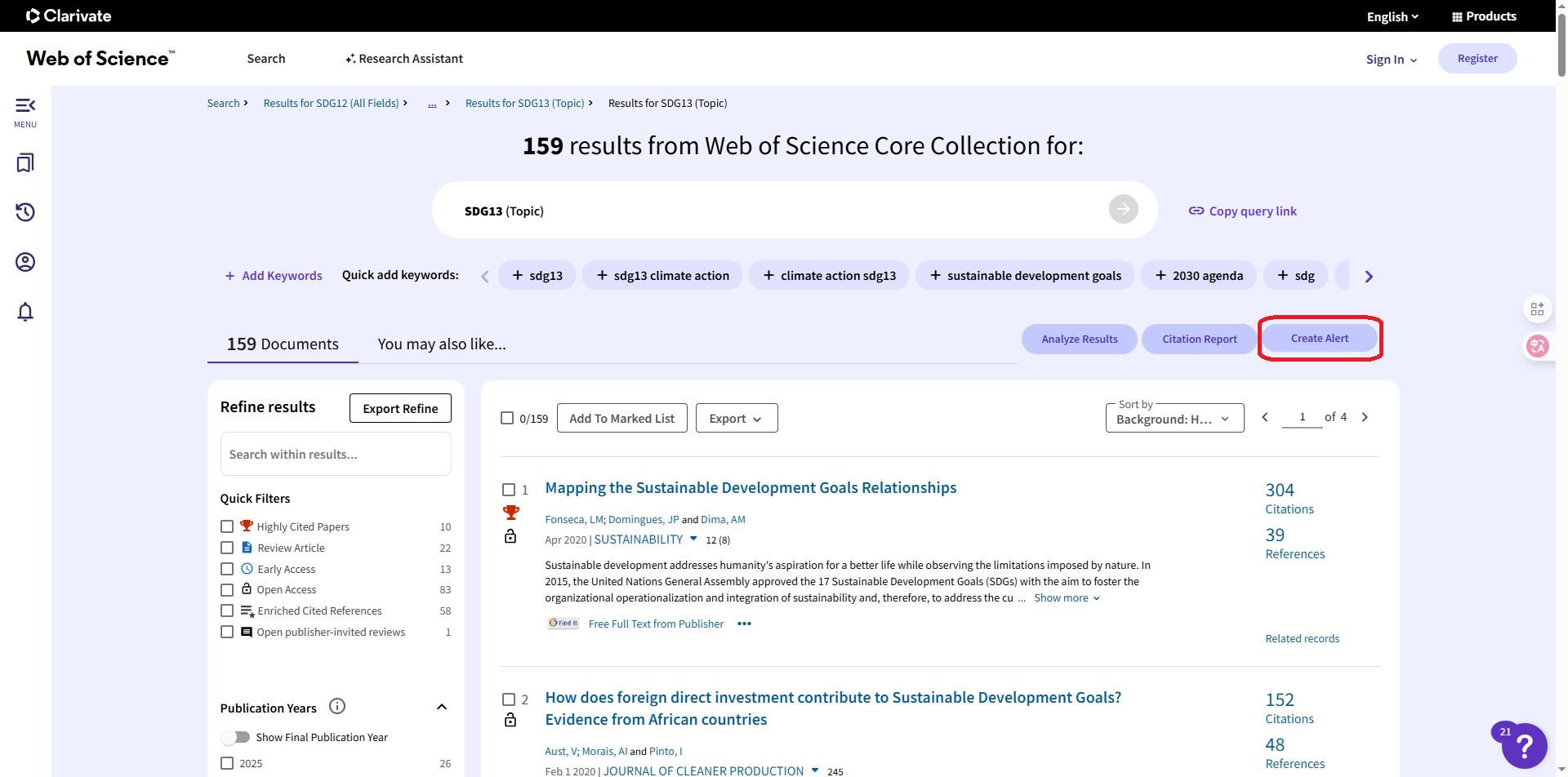1568x777 pixels.
Task: Click the Search within results field
Action: pyautogui.click(x=336, y=455)
